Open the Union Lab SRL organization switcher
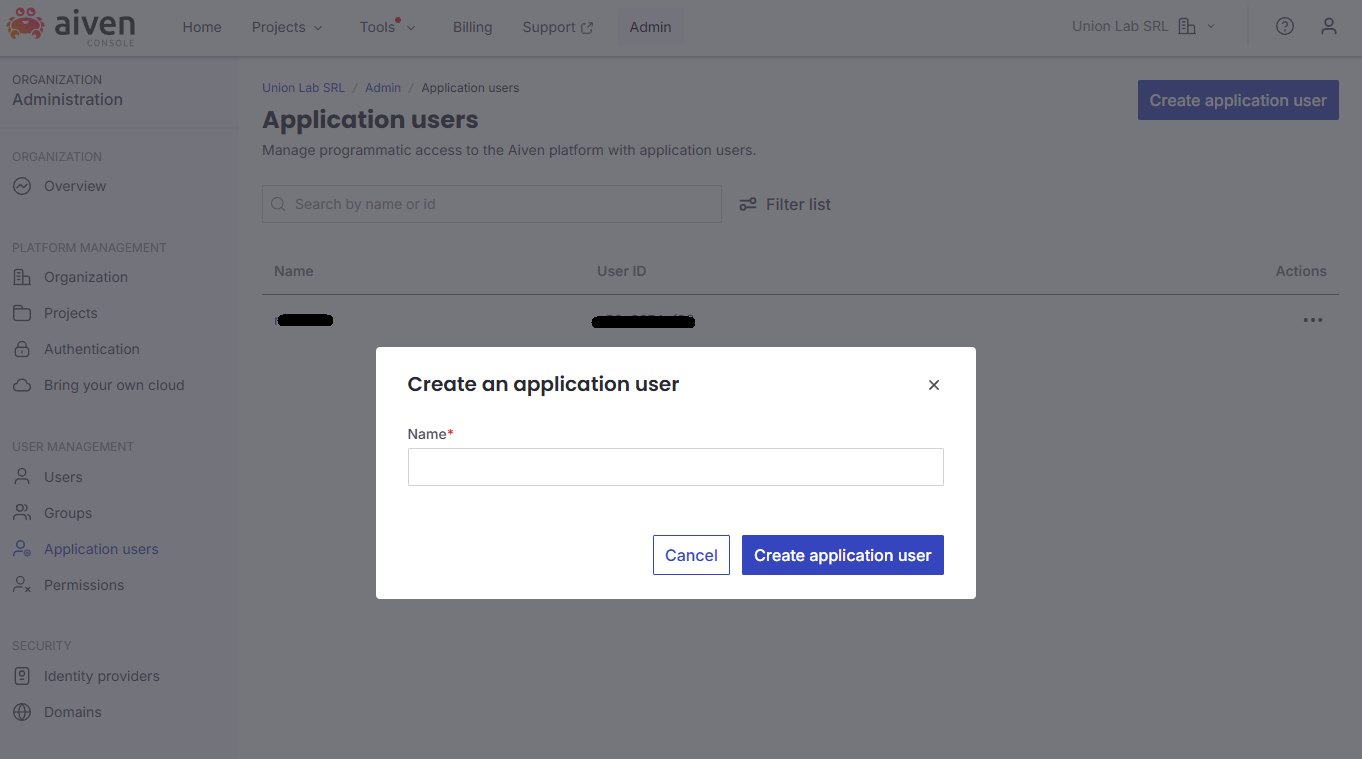1362x759 pixels. 1140,26
